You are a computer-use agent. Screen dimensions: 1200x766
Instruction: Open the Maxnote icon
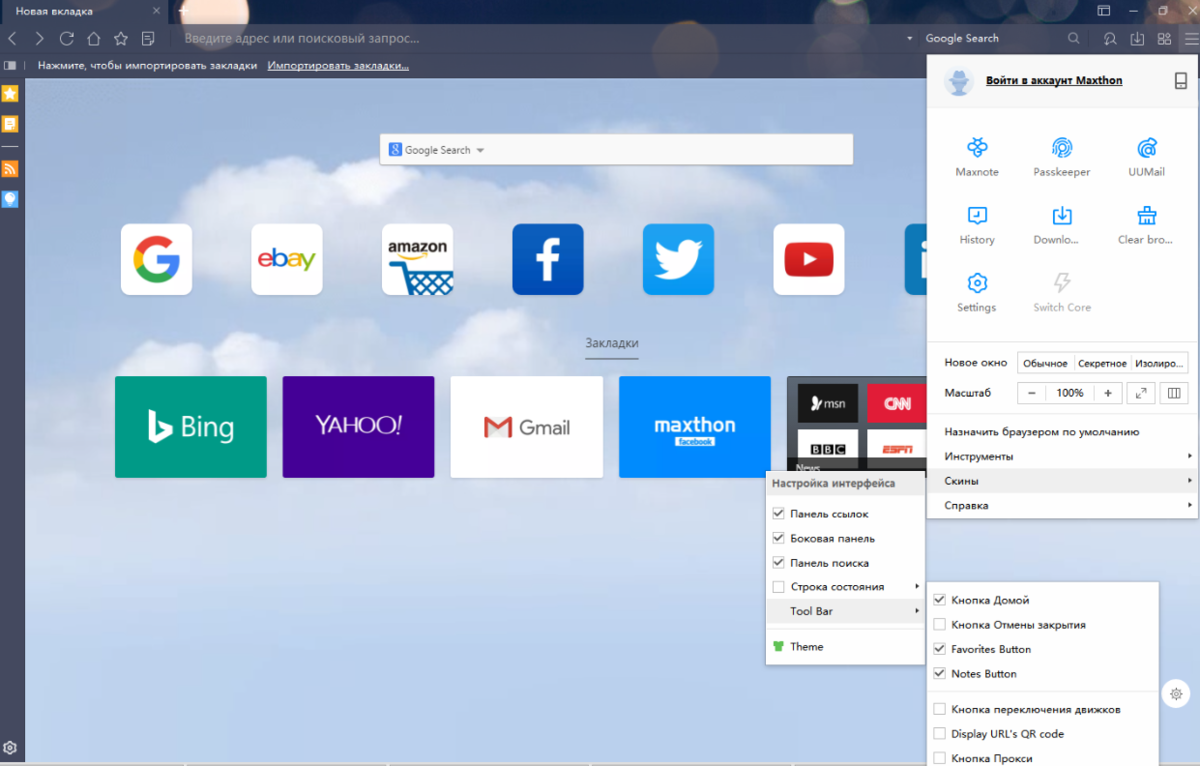[x=977, y=148]
